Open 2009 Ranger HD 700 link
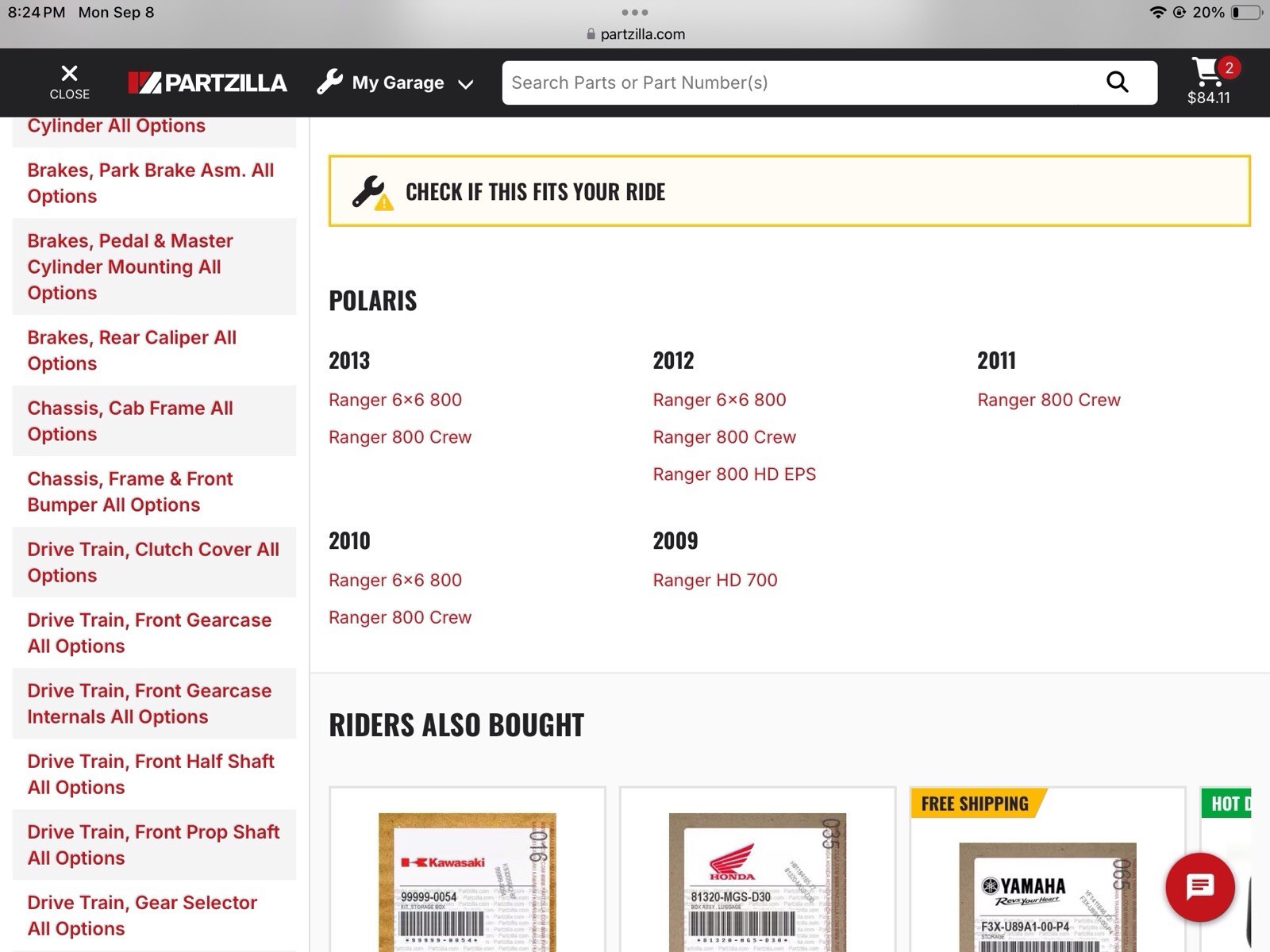 tap(715, 580)
